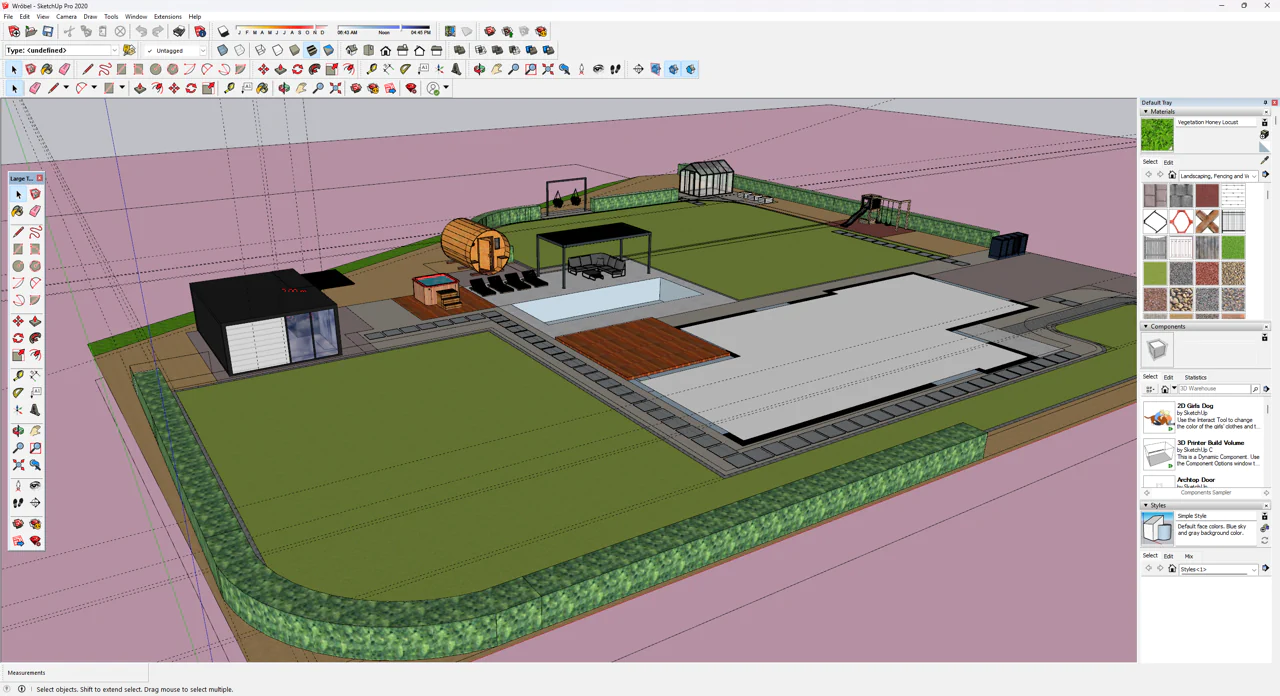
Task: Pick the Sample Paint eyedropper in Materials
Action: (x=1264, y=160)
